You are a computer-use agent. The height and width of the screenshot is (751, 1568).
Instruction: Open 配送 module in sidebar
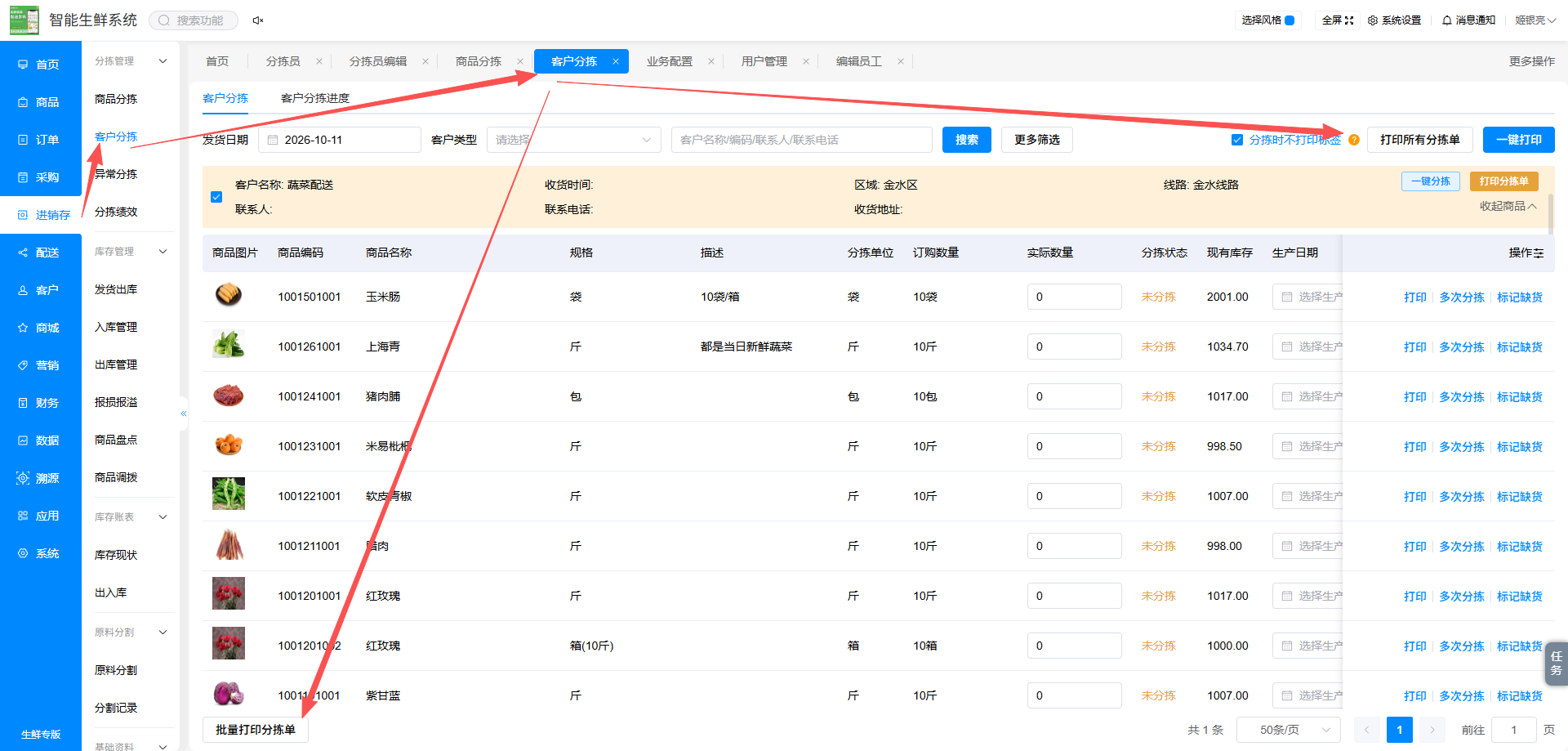[x=41, y=253]
